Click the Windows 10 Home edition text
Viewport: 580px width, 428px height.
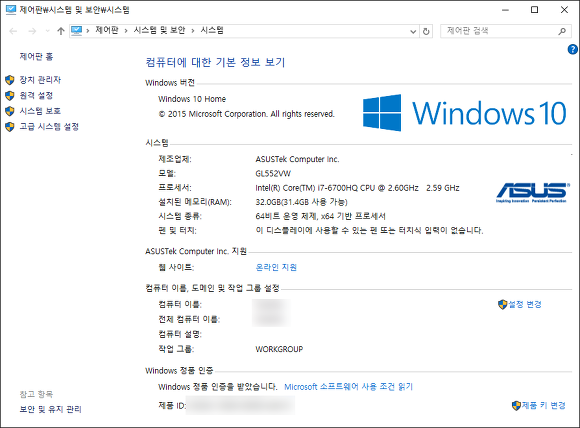192,99
